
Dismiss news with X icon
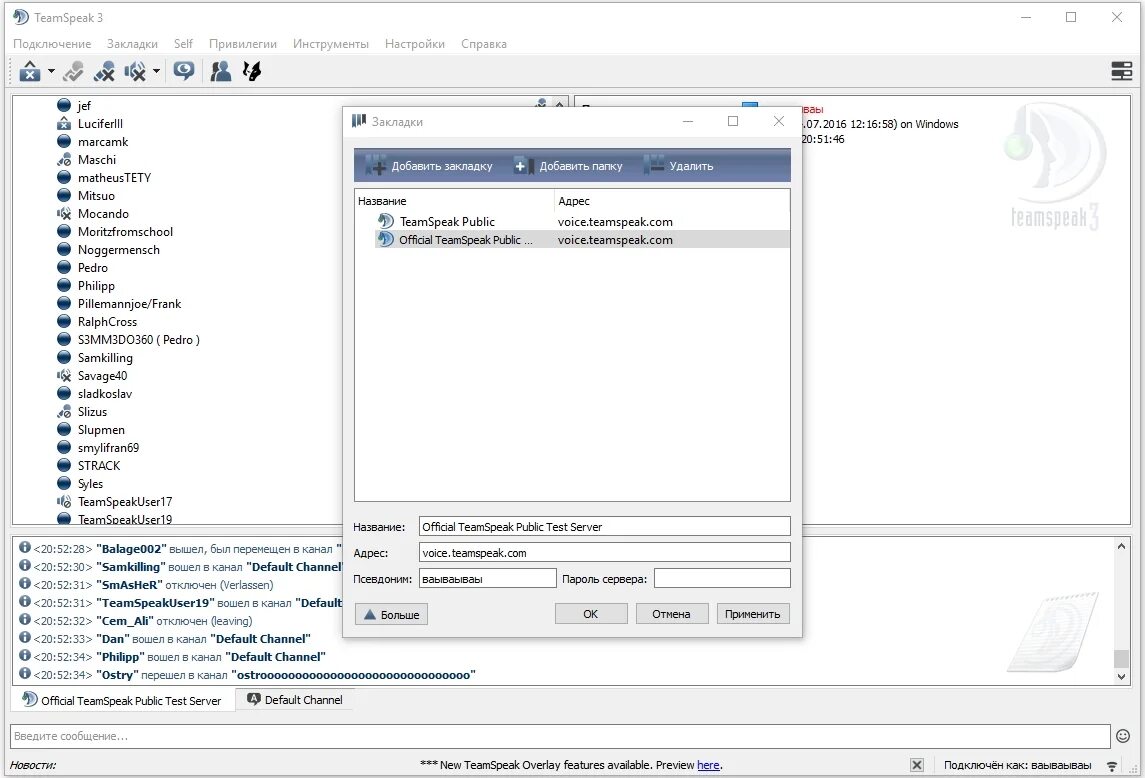tap(917, 765)
